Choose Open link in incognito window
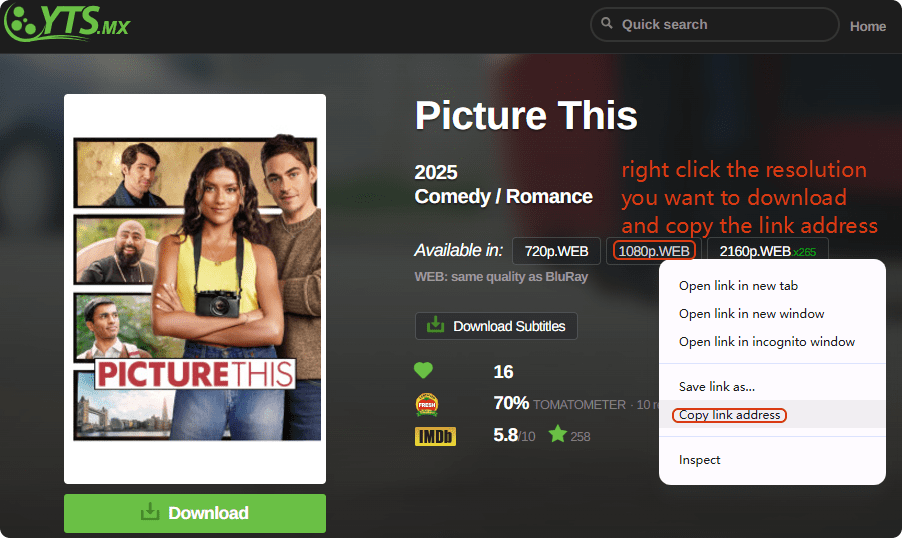 [766, 342]
